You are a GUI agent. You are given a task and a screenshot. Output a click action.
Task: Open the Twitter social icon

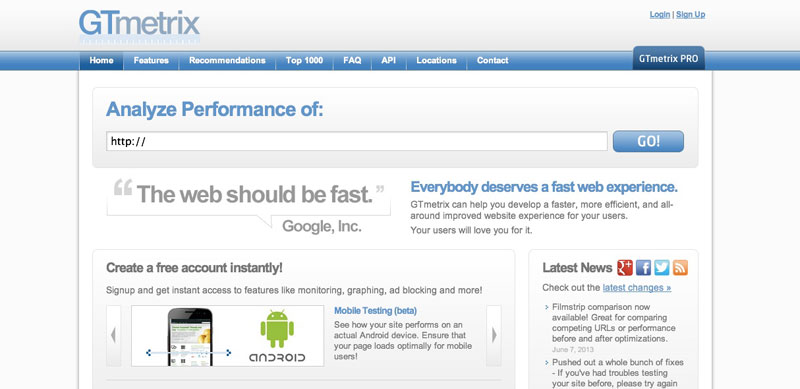(662, 268)
